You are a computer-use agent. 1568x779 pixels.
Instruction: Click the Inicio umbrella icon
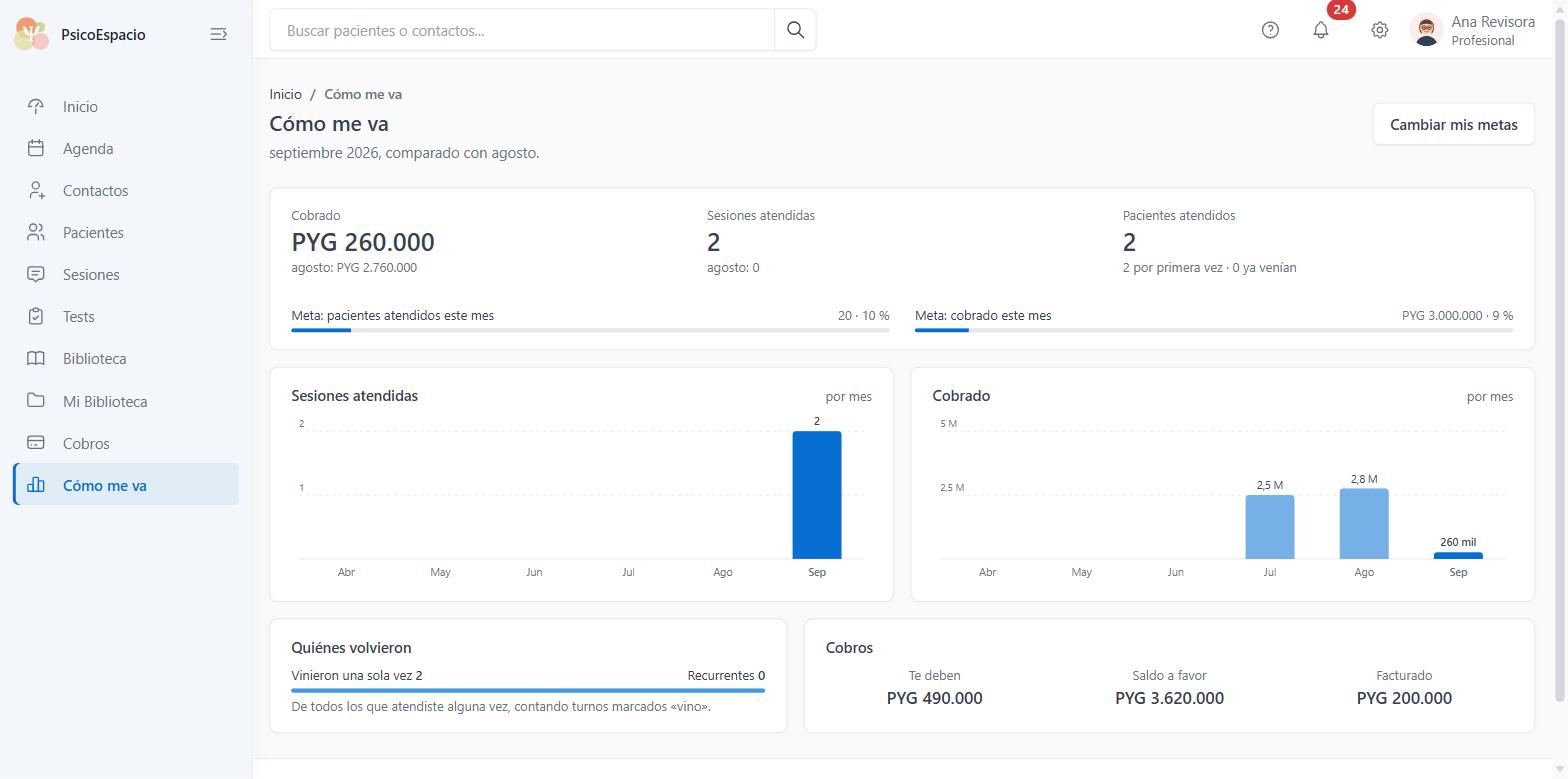[36, 106]
